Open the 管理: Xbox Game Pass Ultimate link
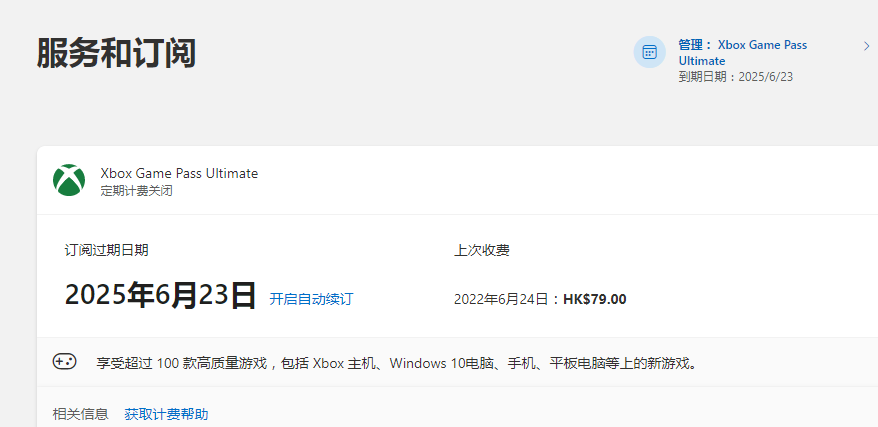 coord(742,53)
